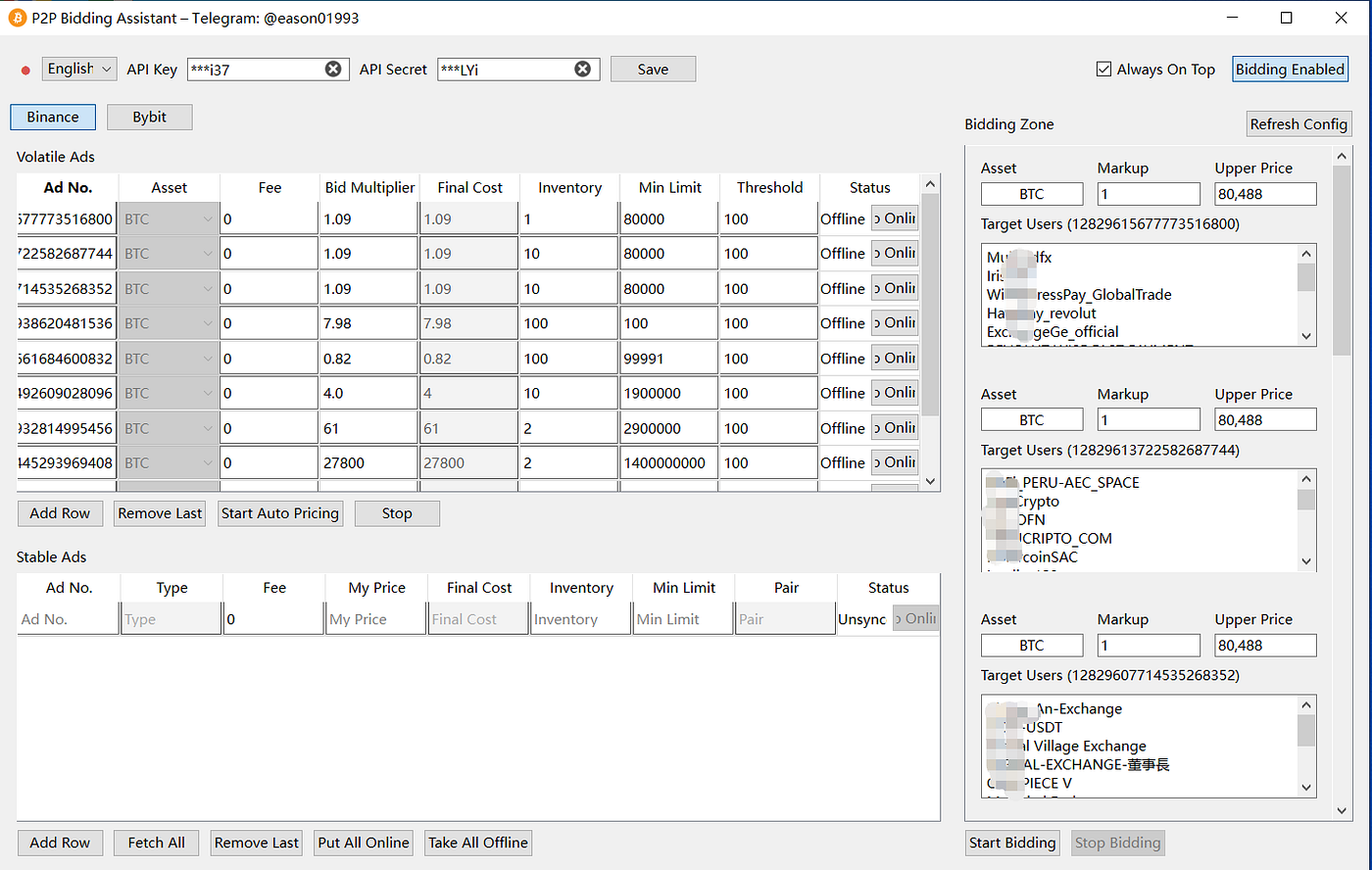
Task: Click the Threshold column header
Action: pyautogui.click(x=769, y=187)
